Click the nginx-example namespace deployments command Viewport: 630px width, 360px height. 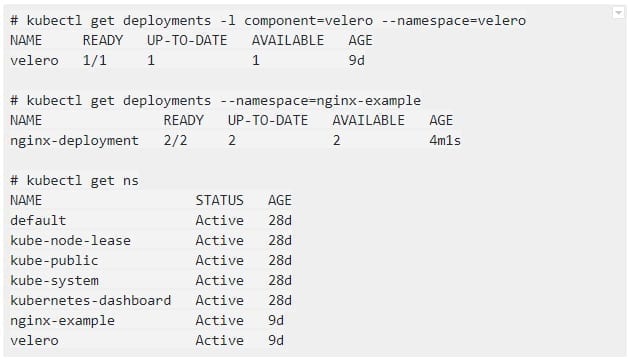coord(216,100)
